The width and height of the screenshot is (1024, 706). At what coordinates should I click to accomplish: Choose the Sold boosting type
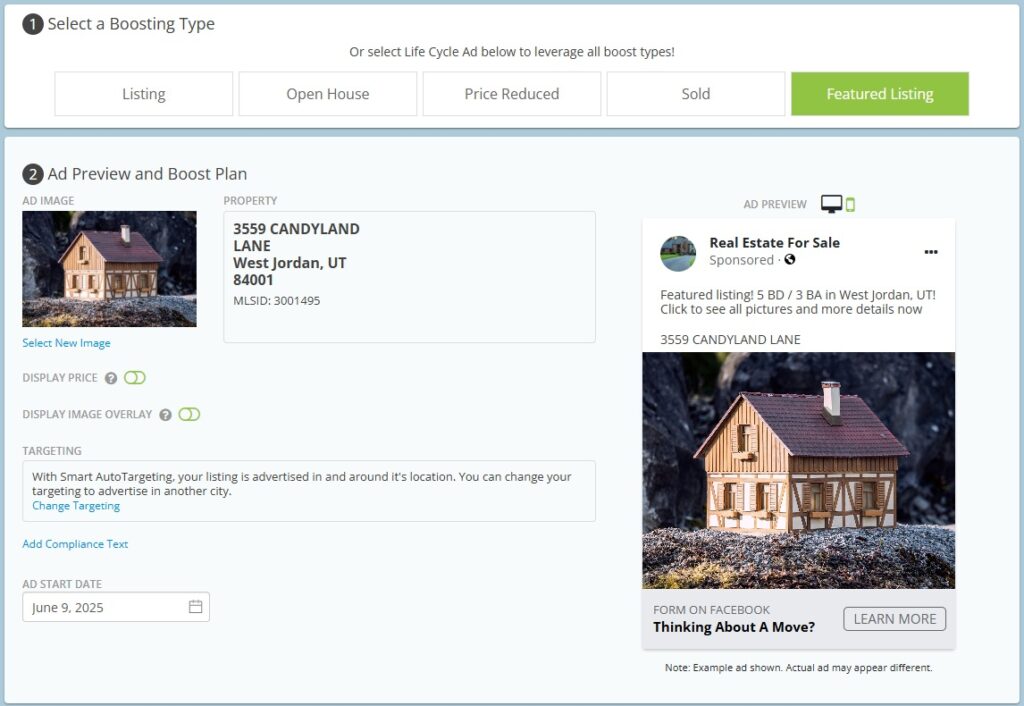696,94
